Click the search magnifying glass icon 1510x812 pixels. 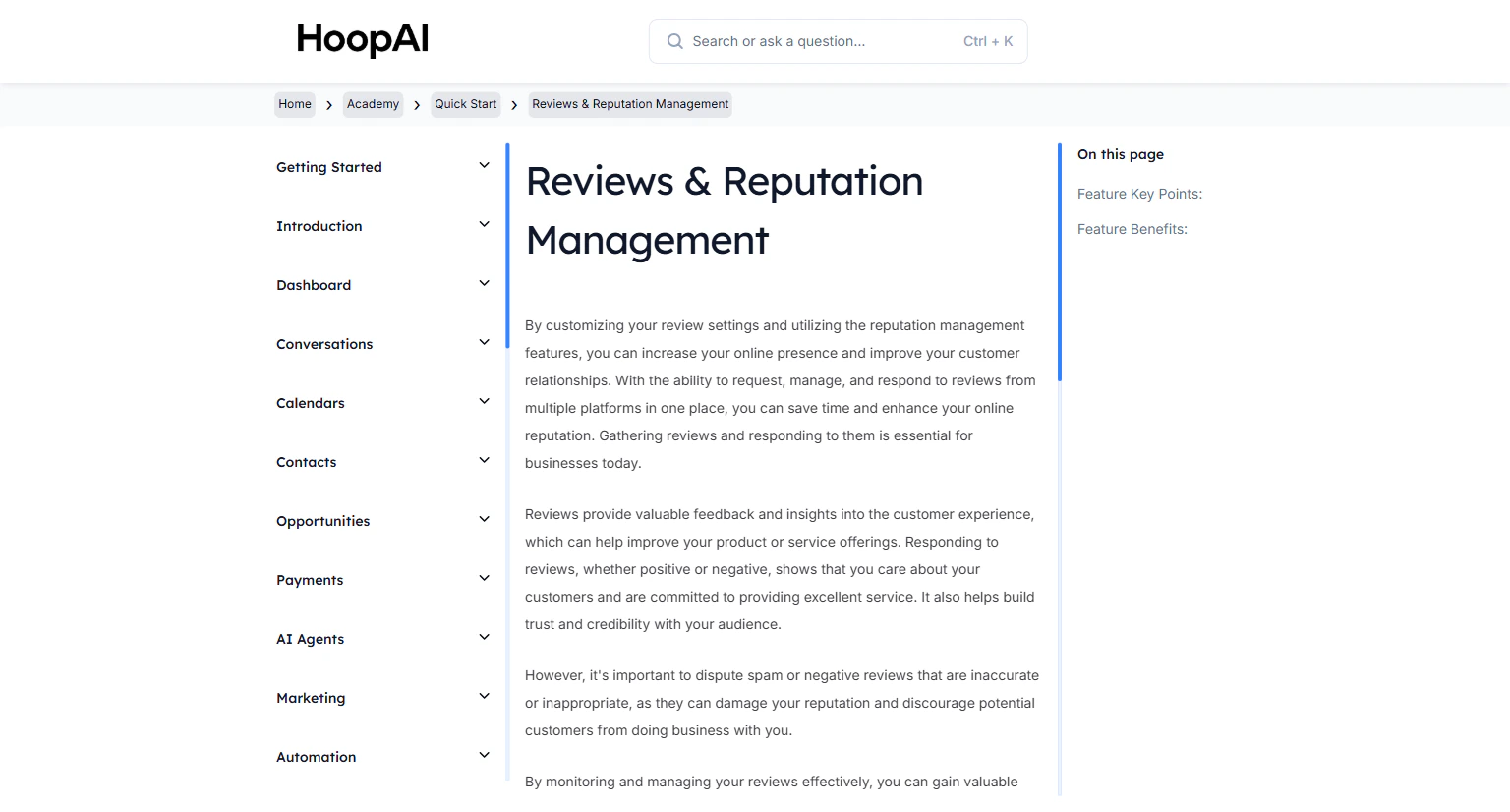(x=675, y=41)
